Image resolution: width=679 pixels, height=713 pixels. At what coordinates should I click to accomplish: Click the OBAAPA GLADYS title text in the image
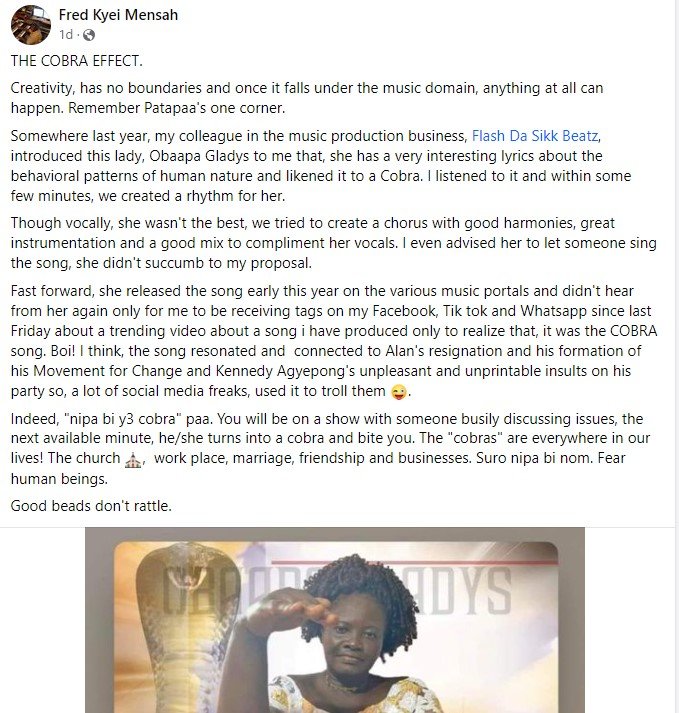point(337,591)
